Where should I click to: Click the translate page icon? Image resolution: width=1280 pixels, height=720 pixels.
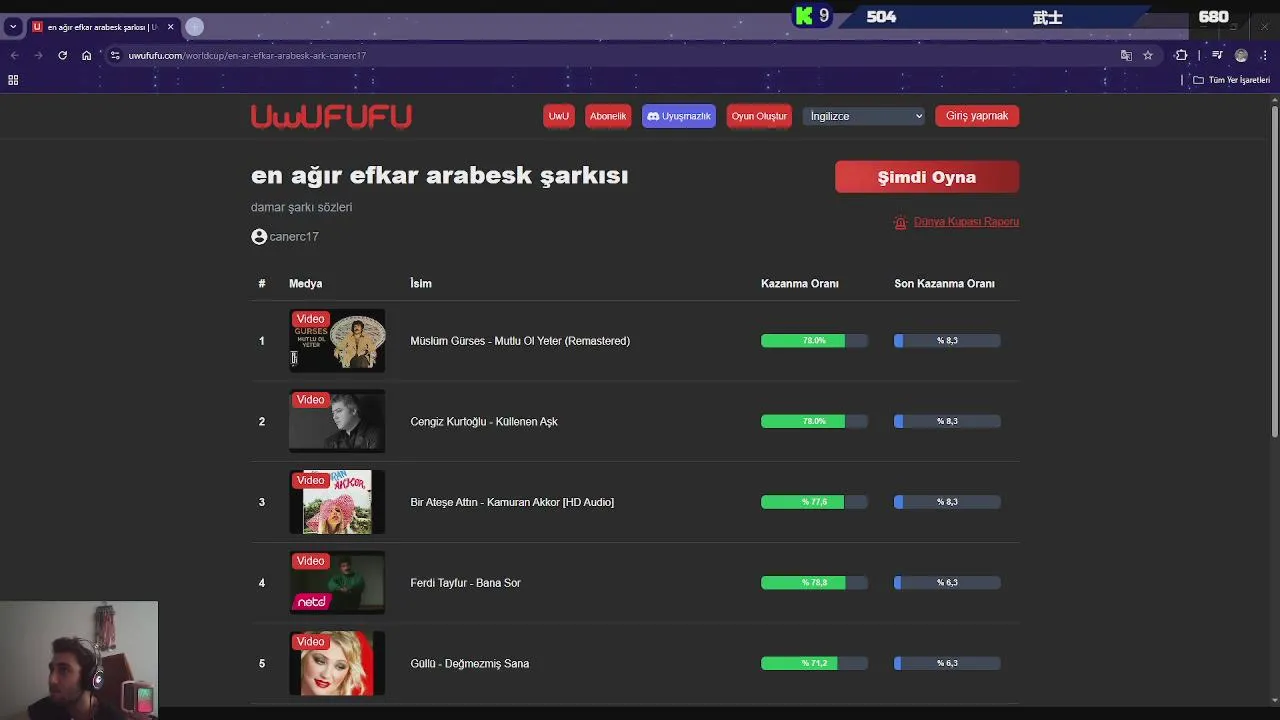point(1126,55)
